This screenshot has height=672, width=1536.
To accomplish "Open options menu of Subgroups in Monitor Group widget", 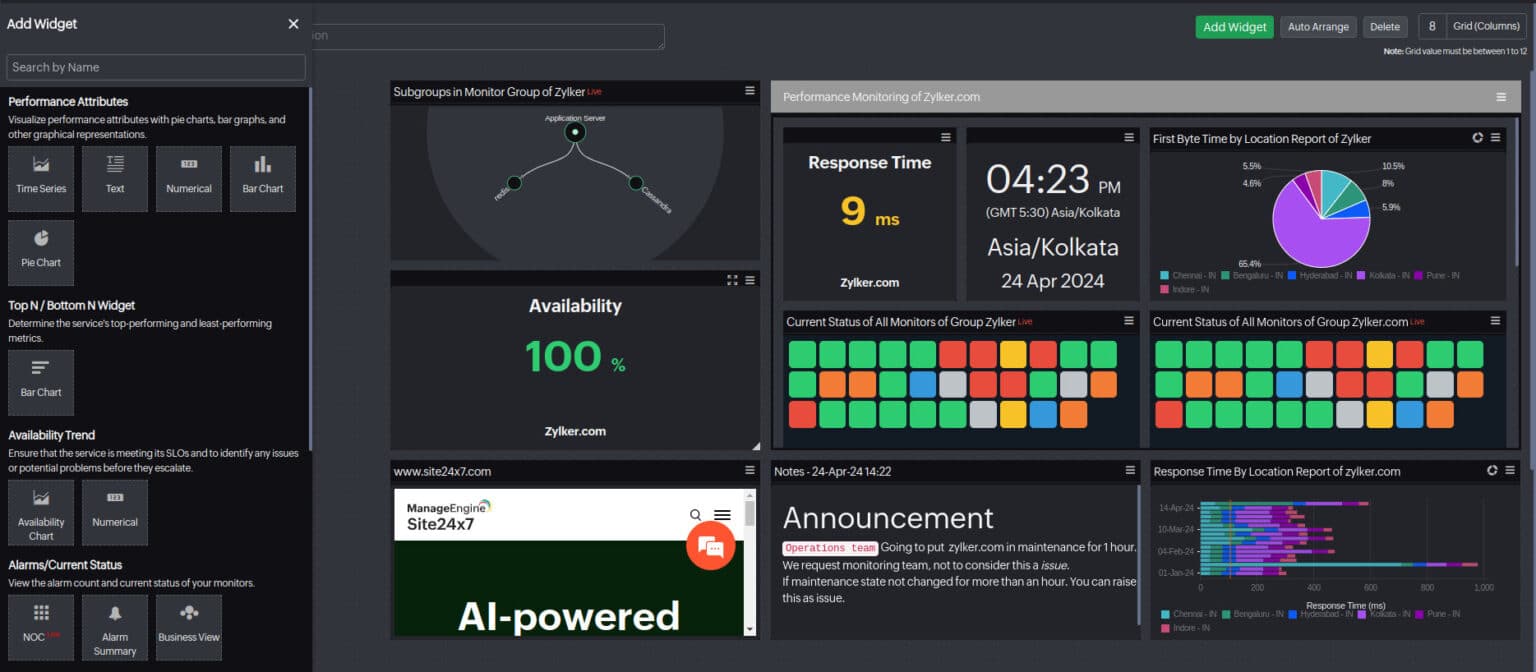I will click(749, 91).
